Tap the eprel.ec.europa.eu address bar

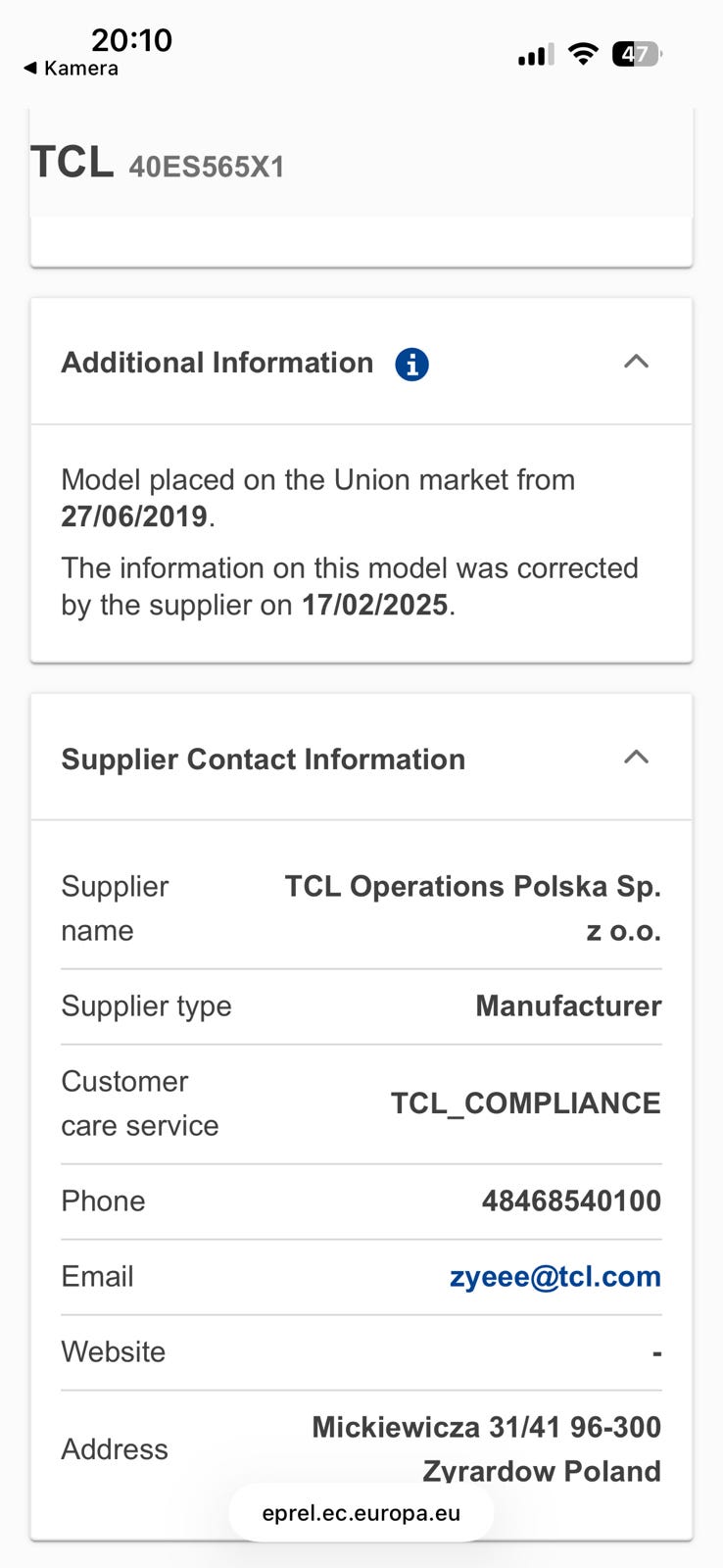(x=361, y=1512)
